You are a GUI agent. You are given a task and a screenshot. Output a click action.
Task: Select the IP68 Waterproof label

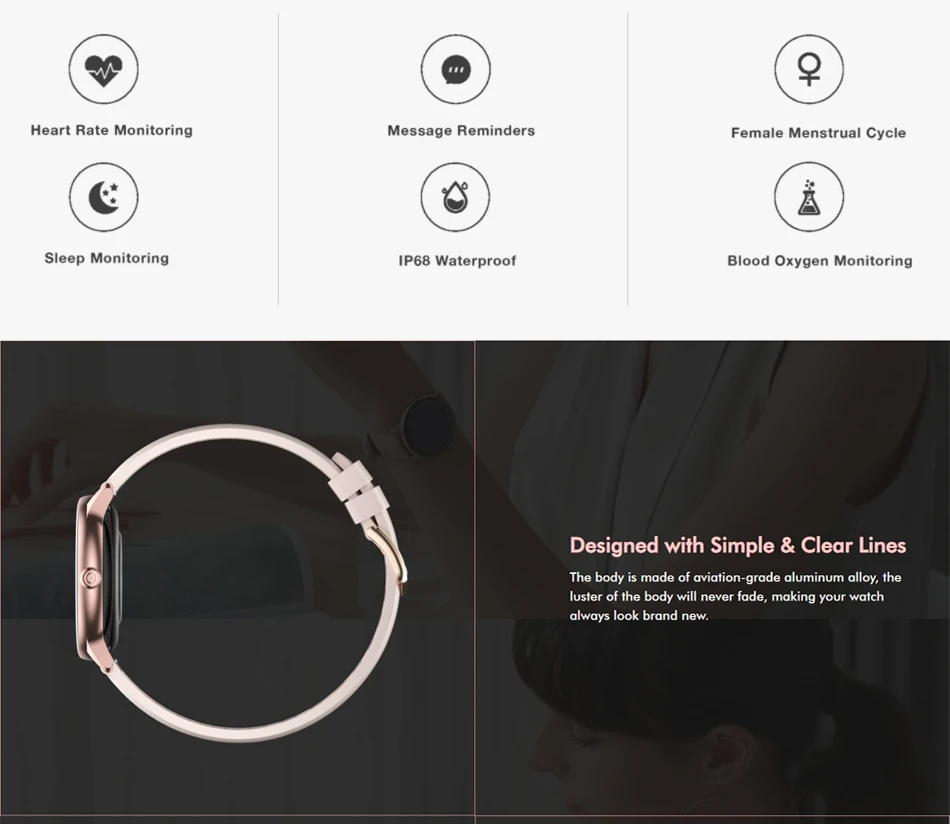[457, 261]
